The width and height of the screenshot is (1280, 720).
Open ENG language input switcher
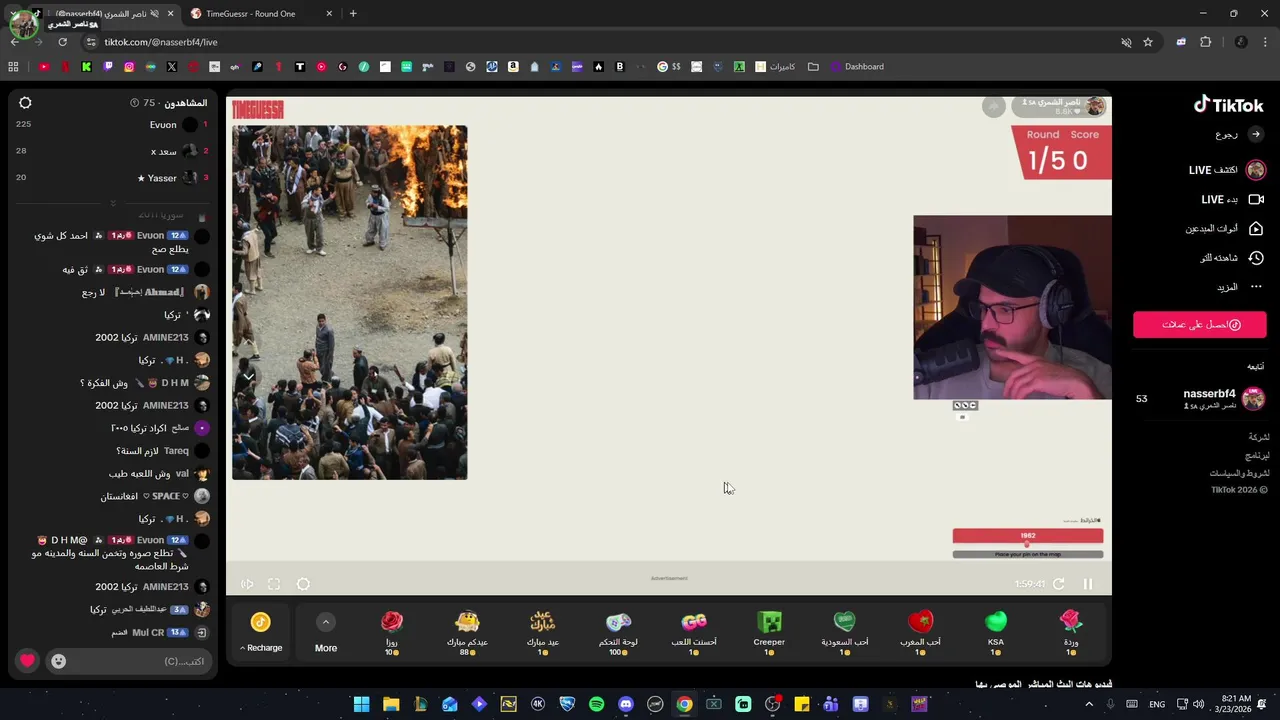pos(1157,704)
